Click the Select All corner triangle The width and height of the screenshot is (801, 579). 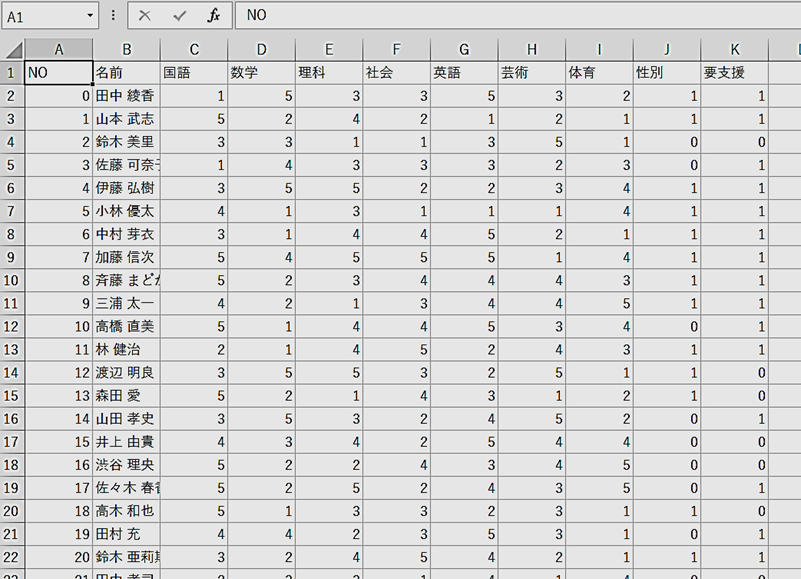tap(13, 50)
